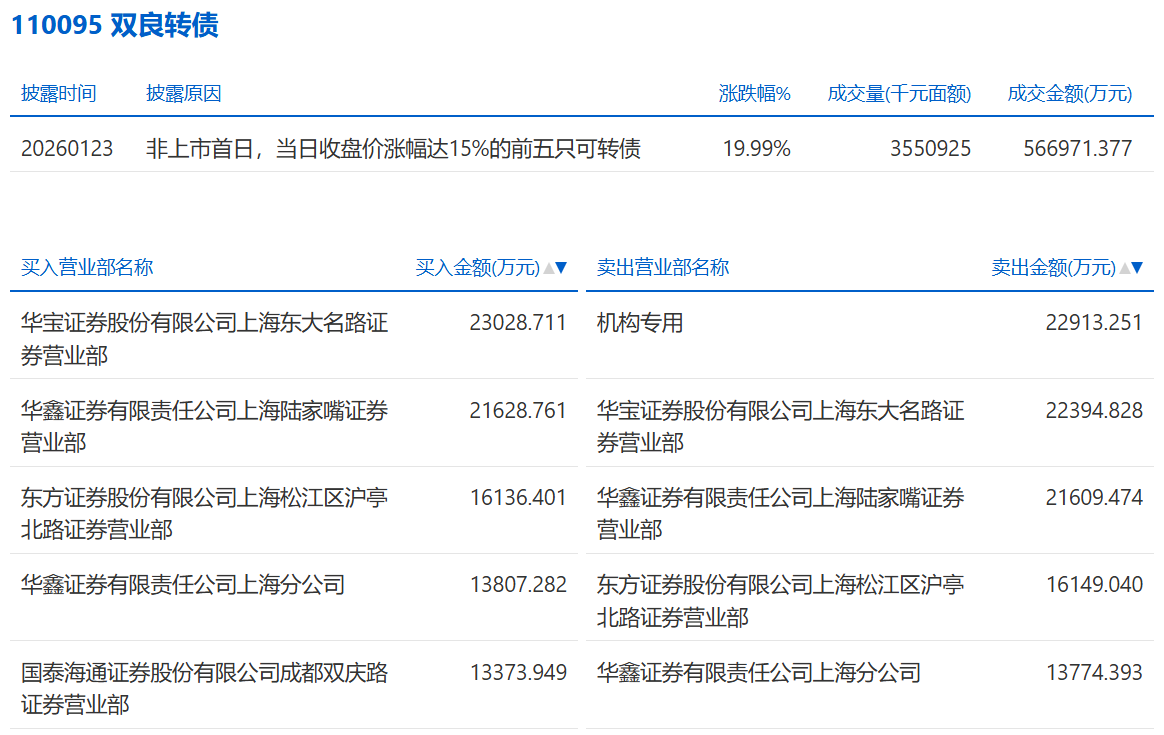Viewport: 1164px width, 735px height.
Task: Click the 卖出营业部名称 column header
Action: point(663,268)
